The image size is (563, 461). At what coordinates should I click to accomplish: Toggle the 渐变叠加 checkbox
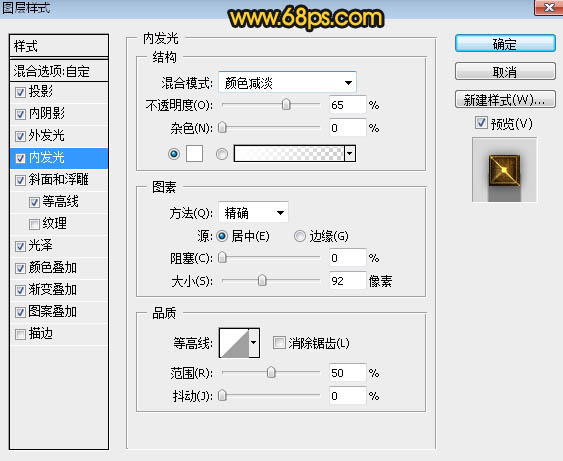coord(20,290)
